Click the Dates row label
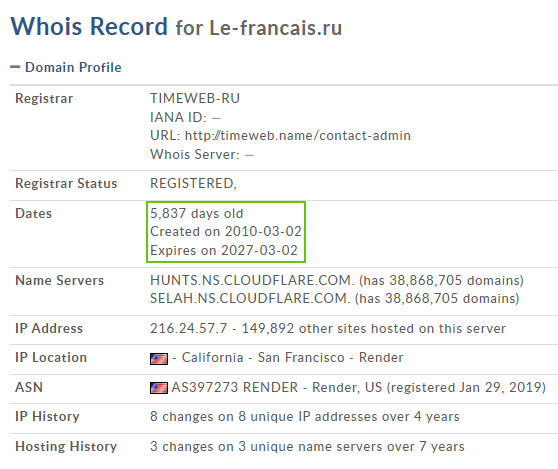 33,213
